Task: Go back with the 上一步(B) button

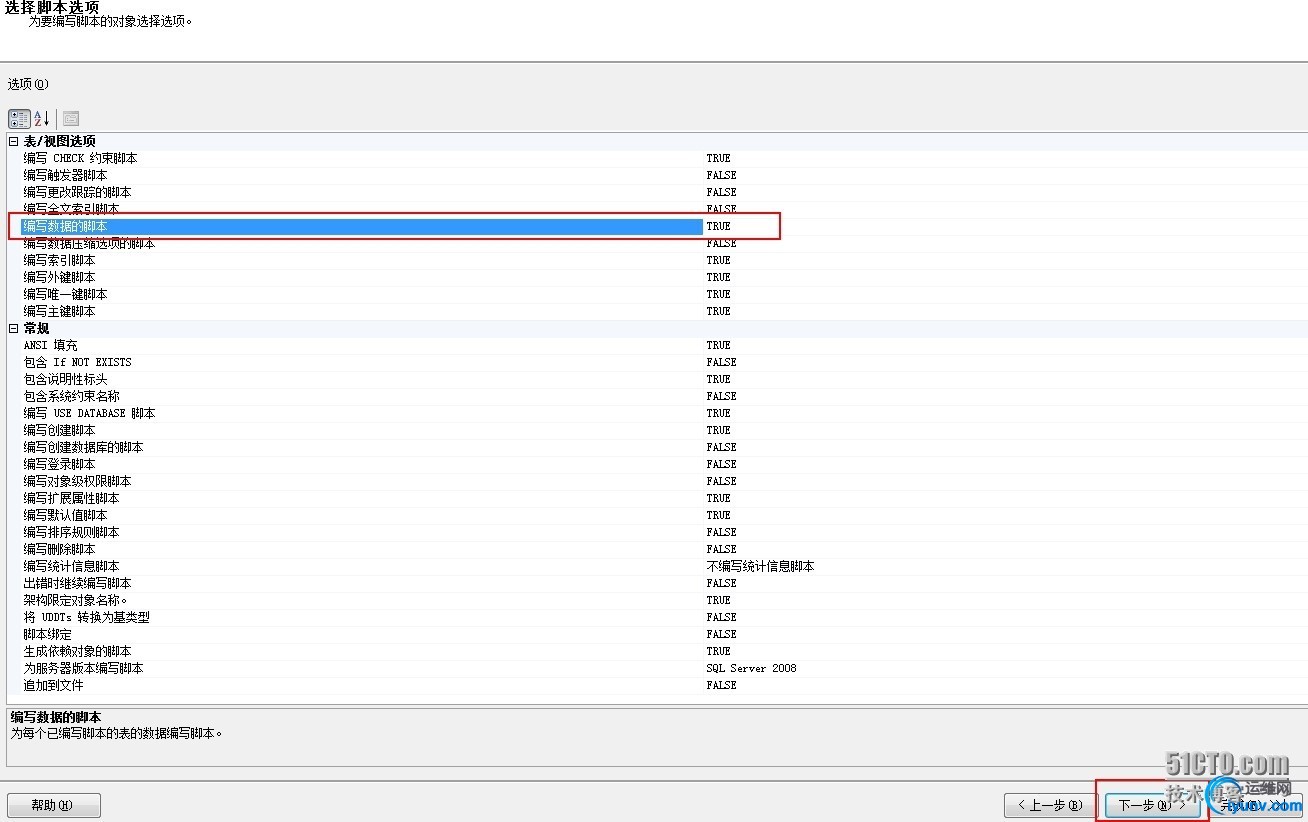Action: (1051, 805)
